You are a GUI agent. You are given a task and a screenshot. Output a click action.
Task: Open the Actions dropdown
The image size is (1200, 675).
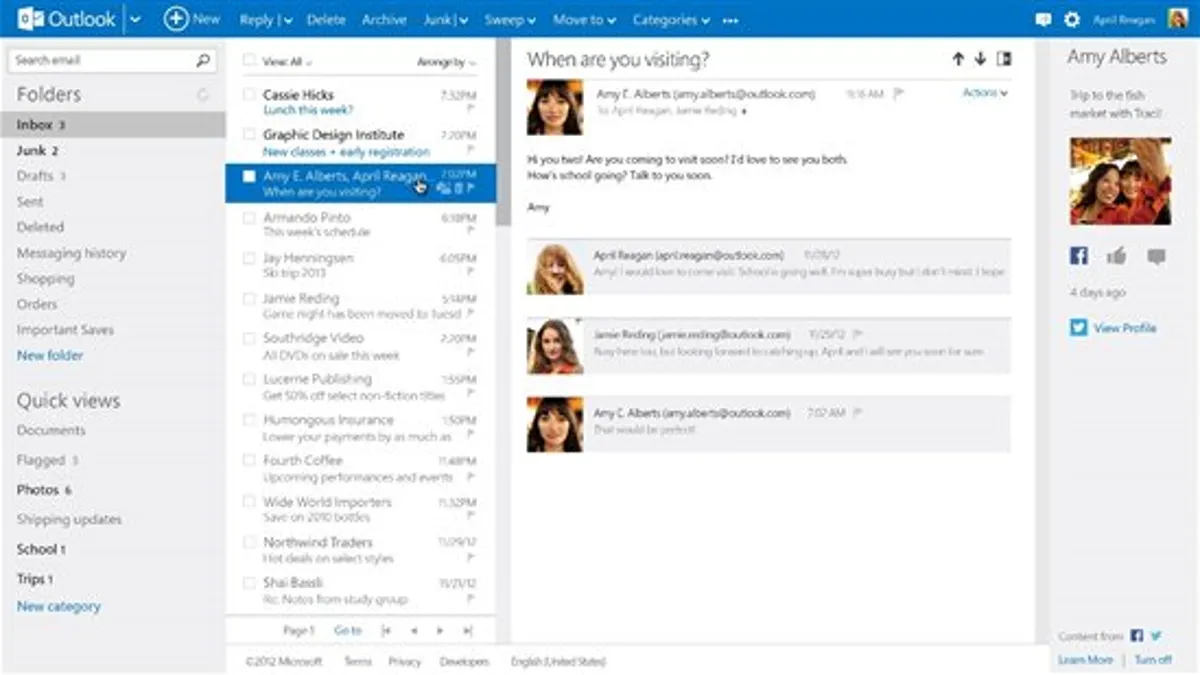tap(985, 93)
